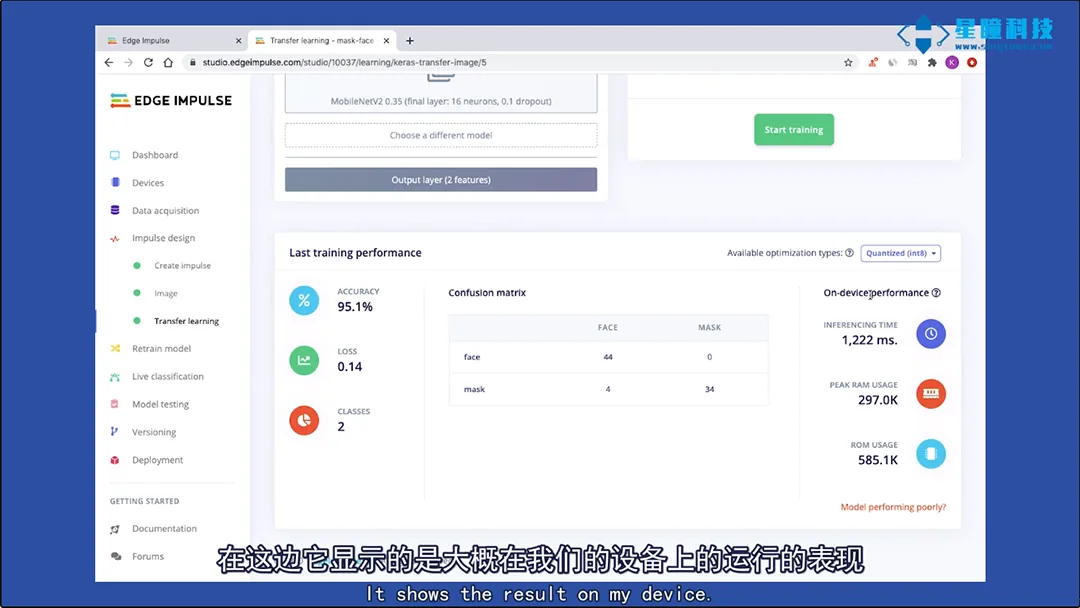
Task: Open the Documentation link
Action: coord(165,529)
